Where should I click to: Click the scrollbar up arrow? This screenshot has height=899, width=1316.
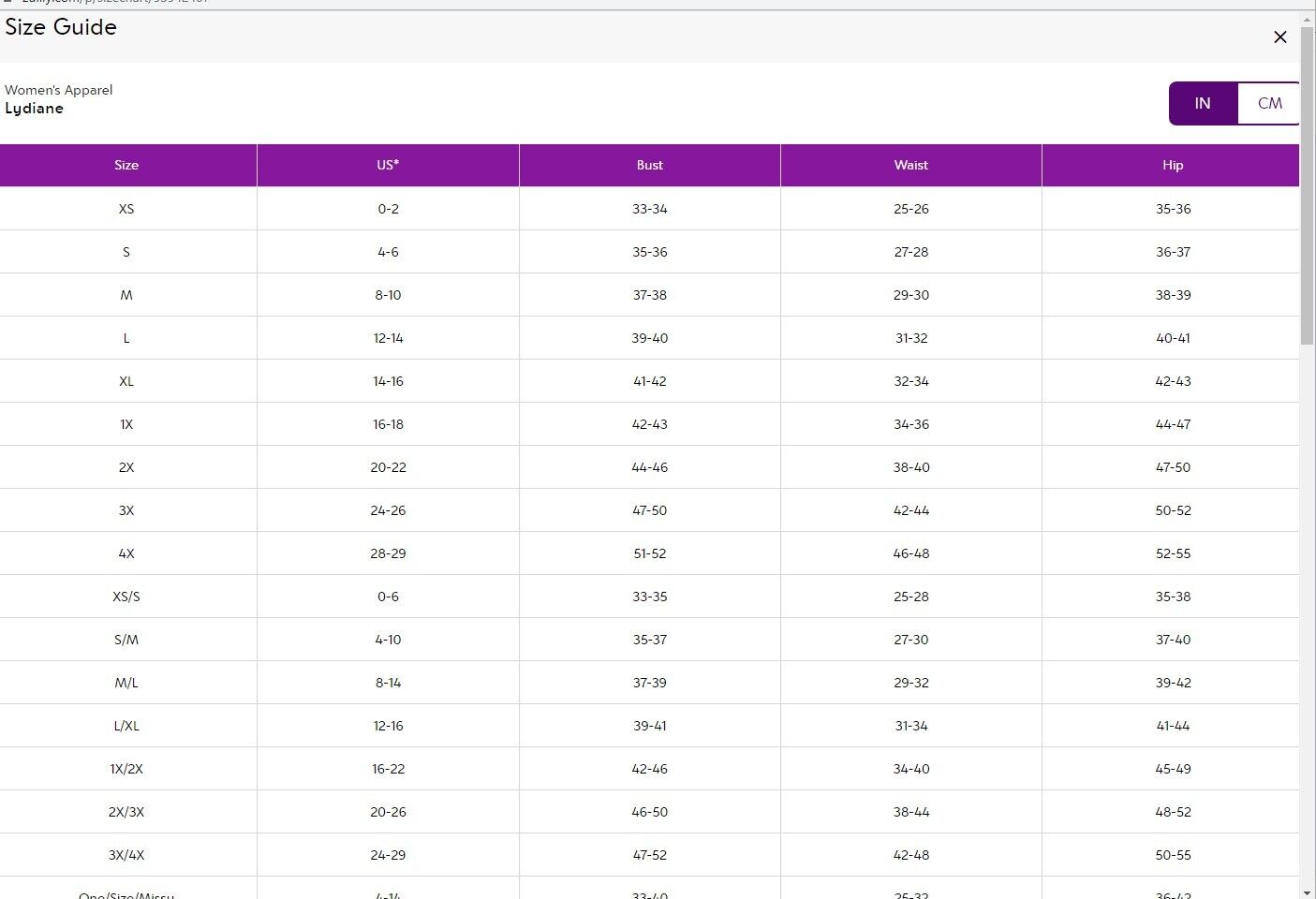click(1308, 19)
